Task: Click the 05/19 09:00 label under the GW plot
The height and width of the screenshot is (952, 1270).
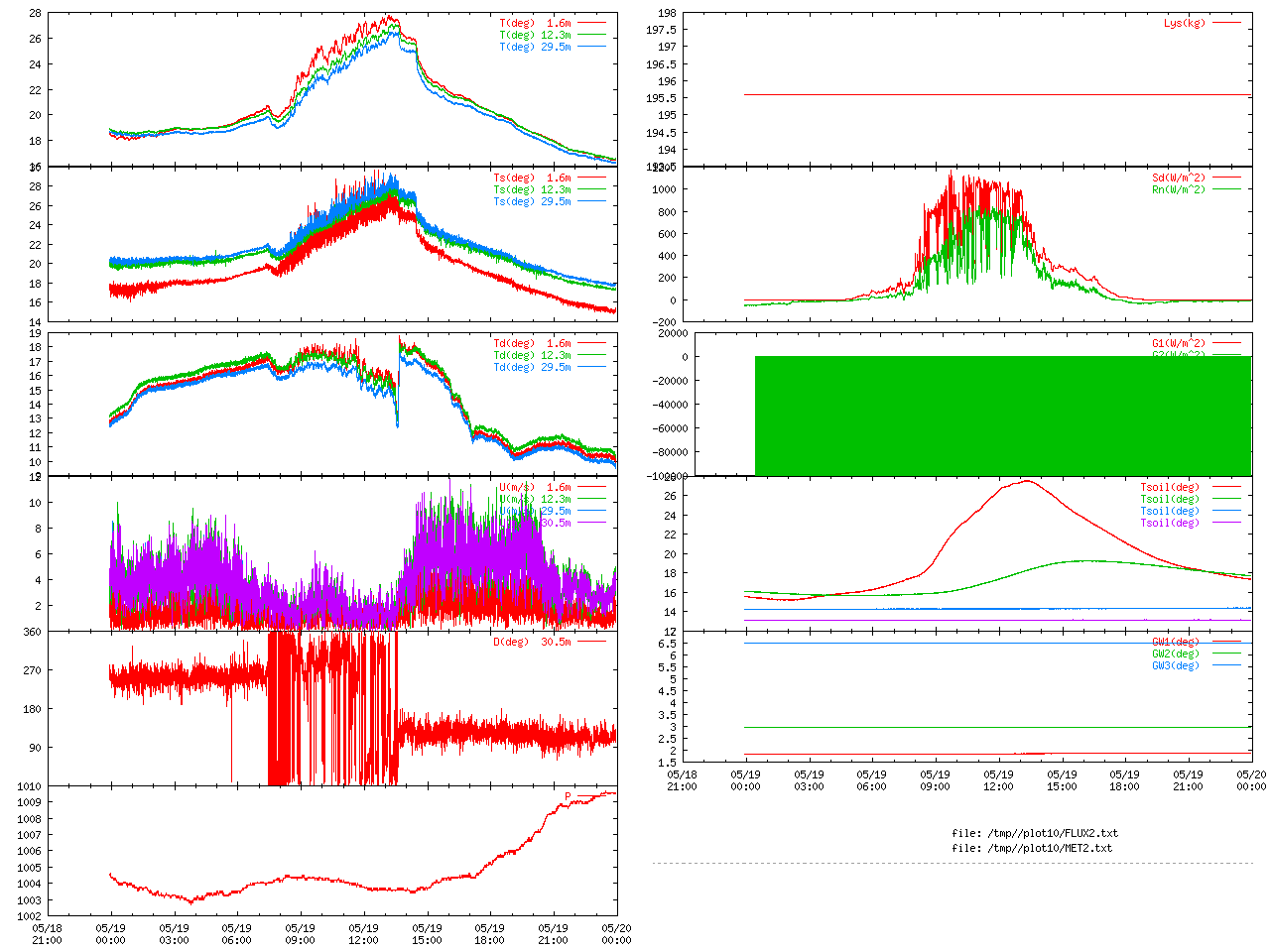Action: point(935,780)
